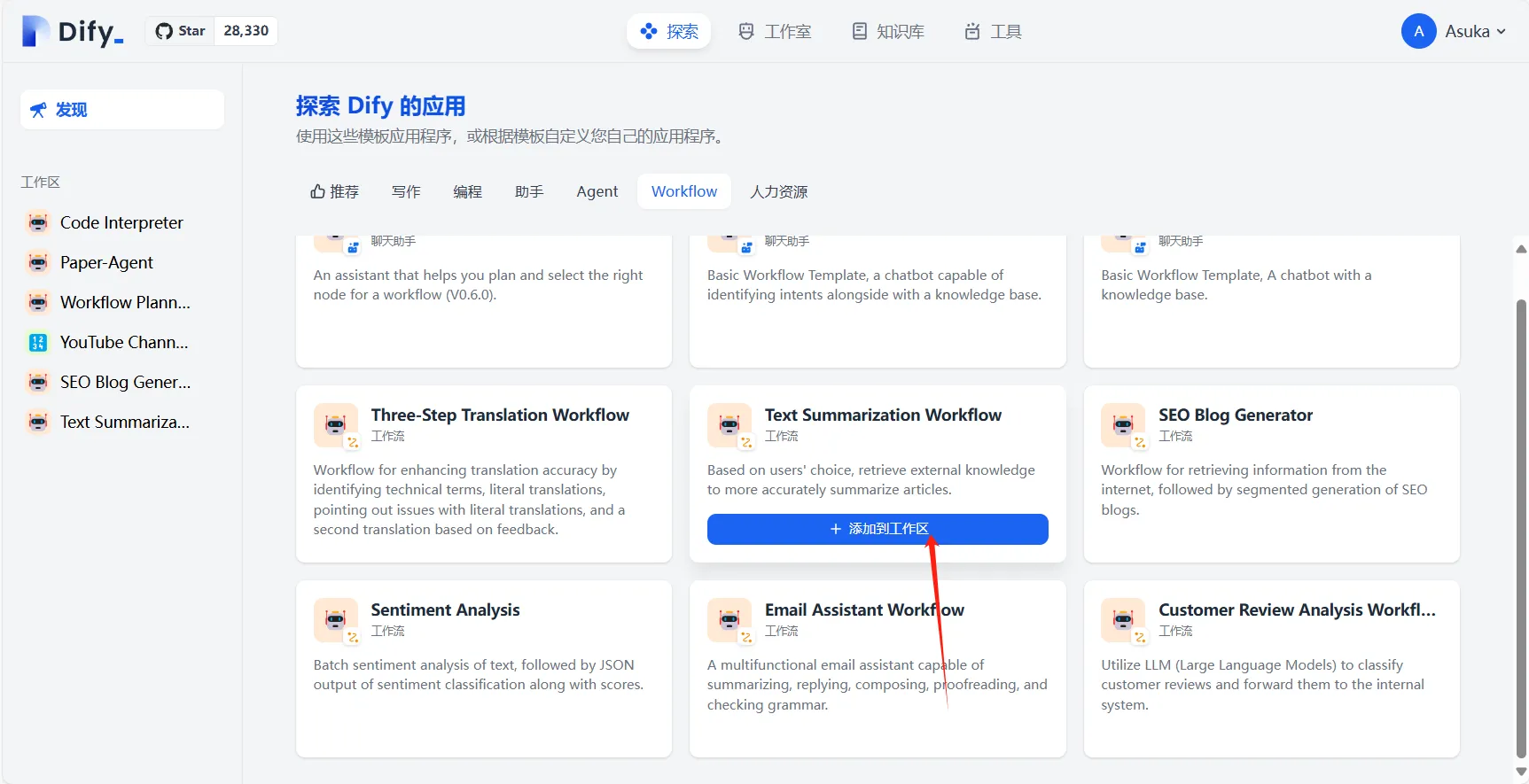Open SEO Blog Gener... in workspace list
The width and height of the screenshot is (1529, 784).
click(x=122, y=382)
